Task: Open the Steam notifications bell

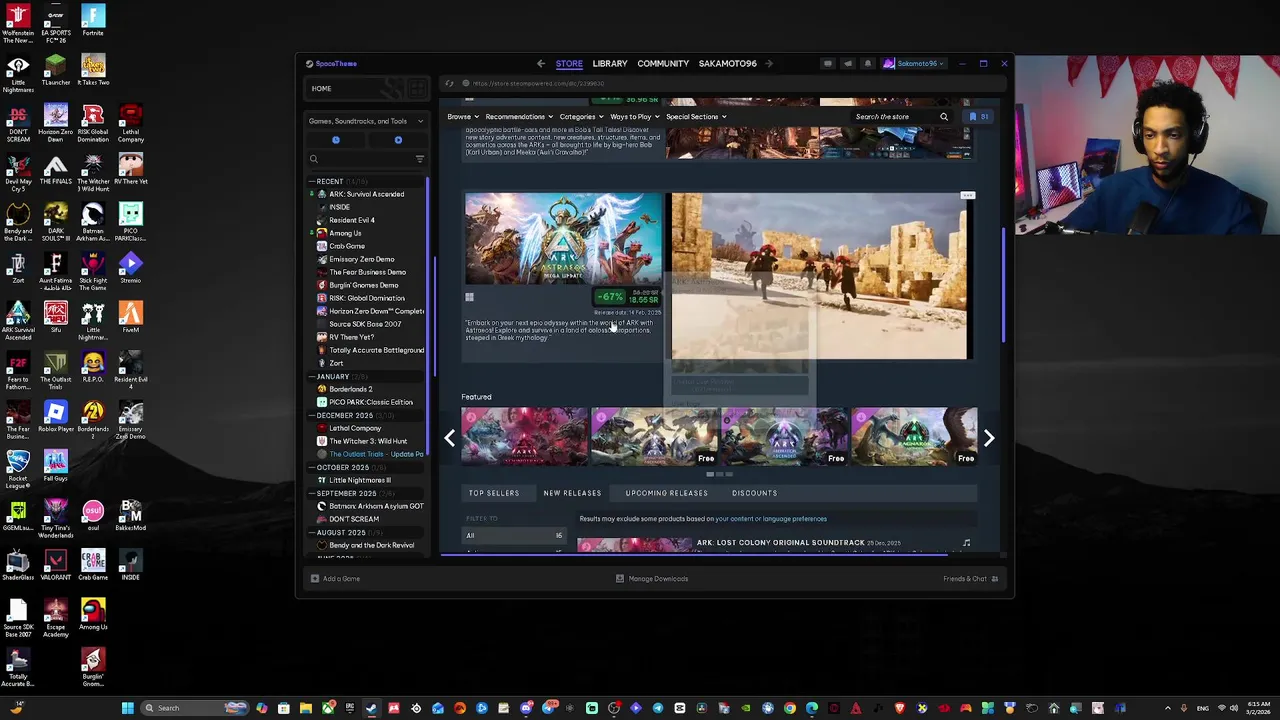Action: (x=868, y=63)
